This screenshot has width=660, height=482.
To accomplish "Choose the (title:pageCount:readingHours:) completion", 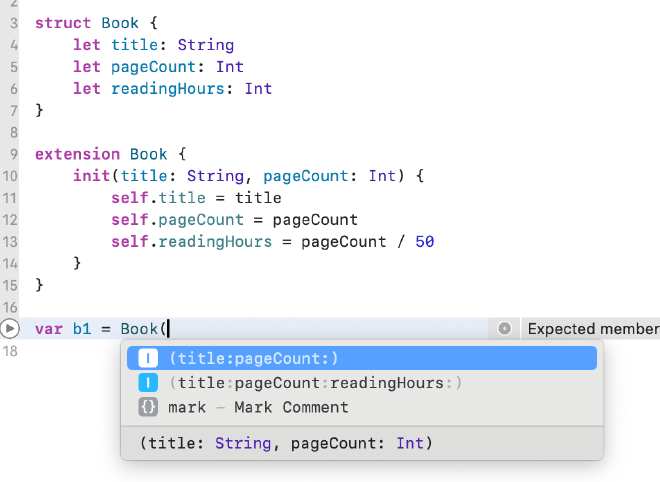I will point(316,383).
